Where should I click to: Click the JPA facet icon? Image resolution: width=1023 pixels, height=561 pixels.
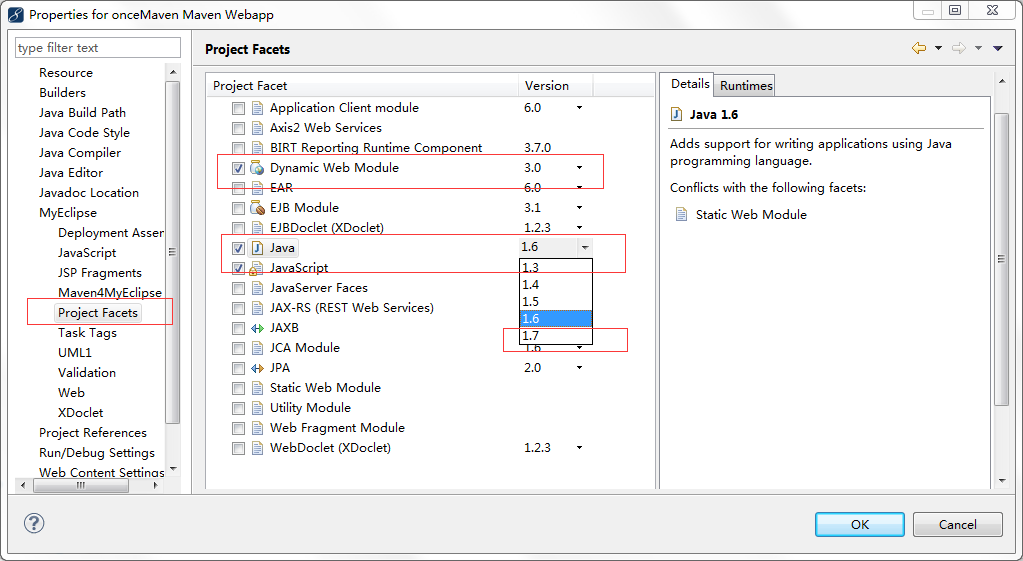click(257, 368)
